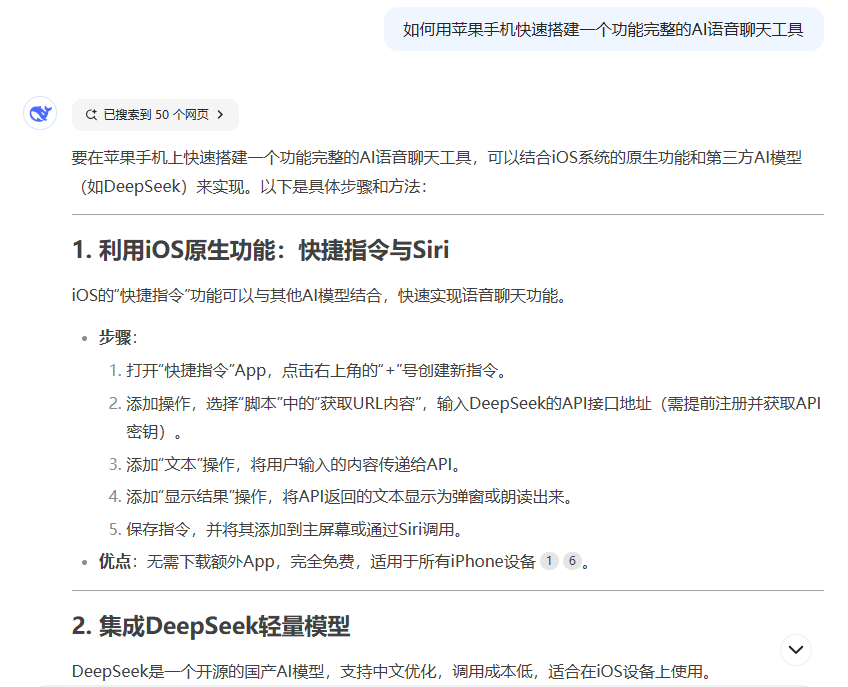Click the line DeepSeek是一个开源的国产AI模型
Viewport: 848px width, 687px height.
click(x=390, y=671)
